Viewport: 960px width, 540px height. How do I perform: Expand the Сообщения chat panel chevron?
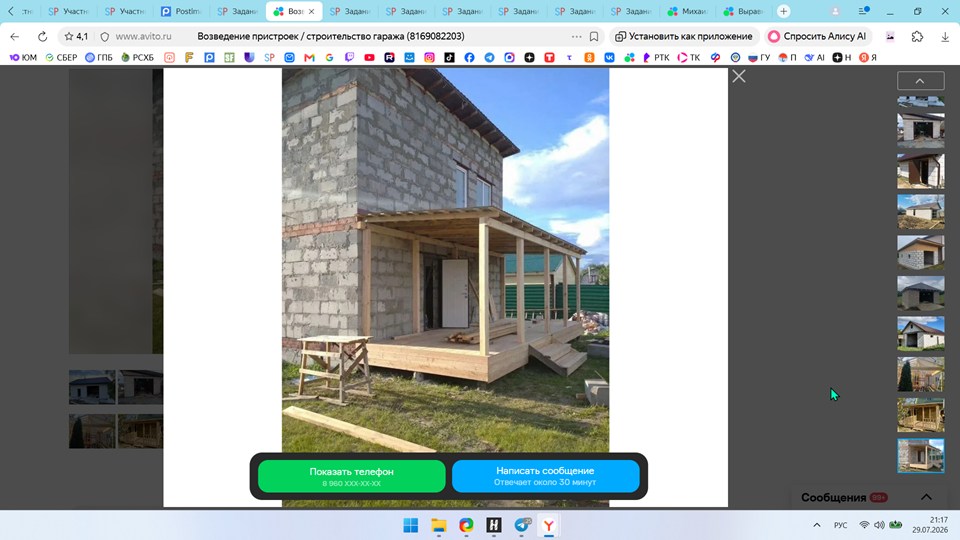(x=926, y=497)
